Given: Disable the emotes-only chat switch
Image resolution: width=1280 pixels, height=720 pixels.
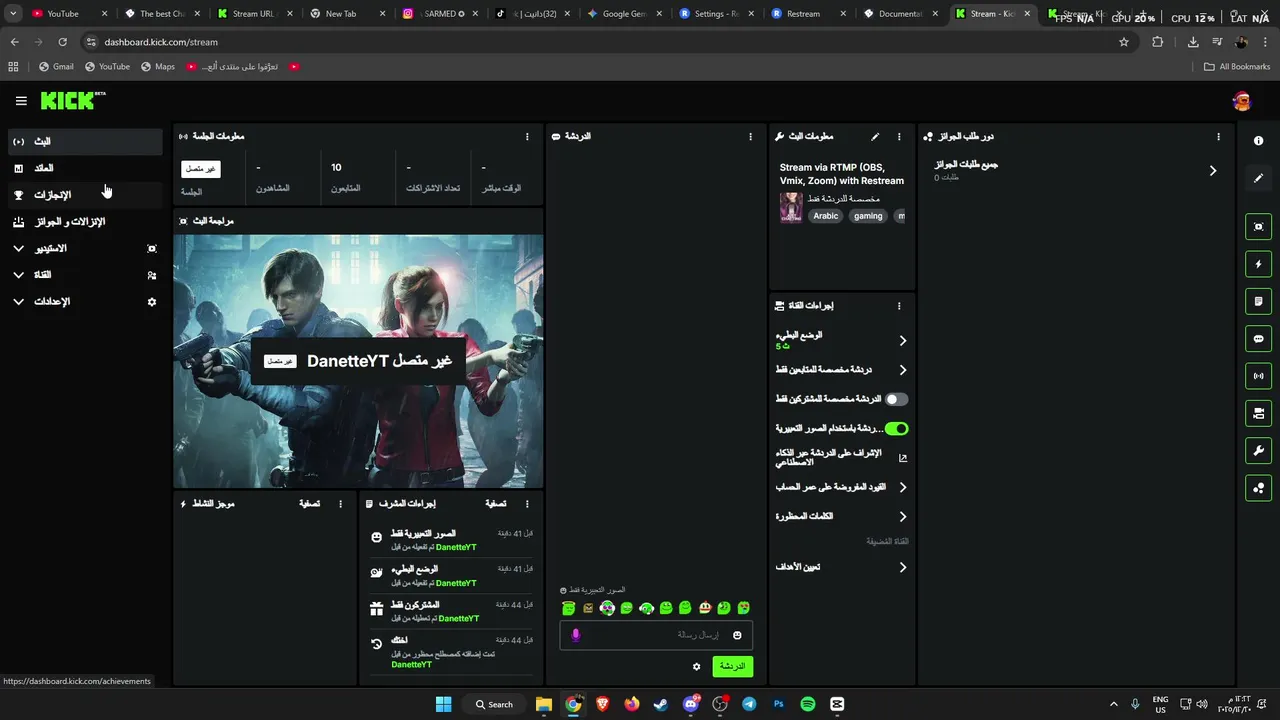Looking at the screenshot, I should [897, 429].
